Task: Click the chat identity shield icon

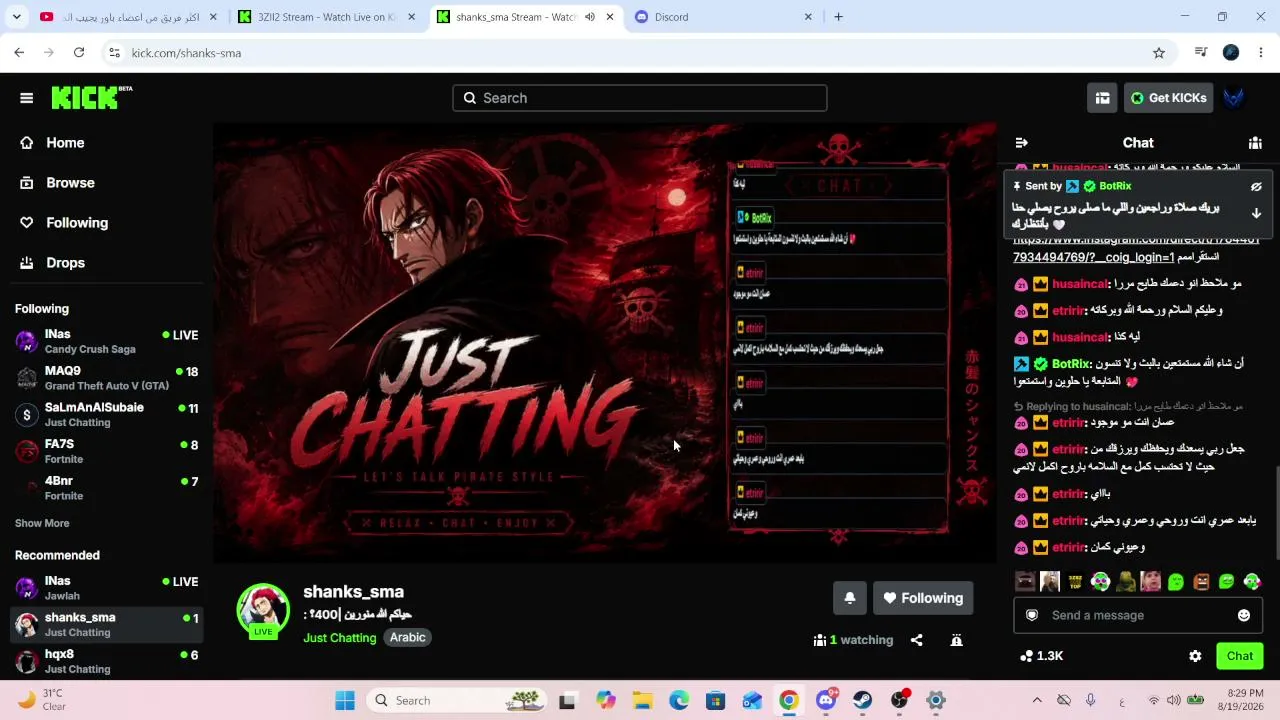Action: click(1032, 615)
